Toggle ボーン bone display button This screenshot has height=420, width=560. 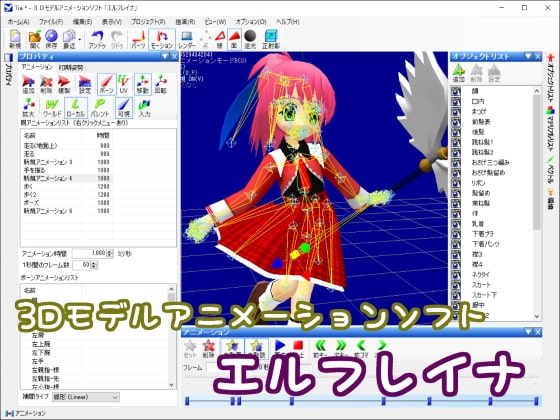(106, 85)
